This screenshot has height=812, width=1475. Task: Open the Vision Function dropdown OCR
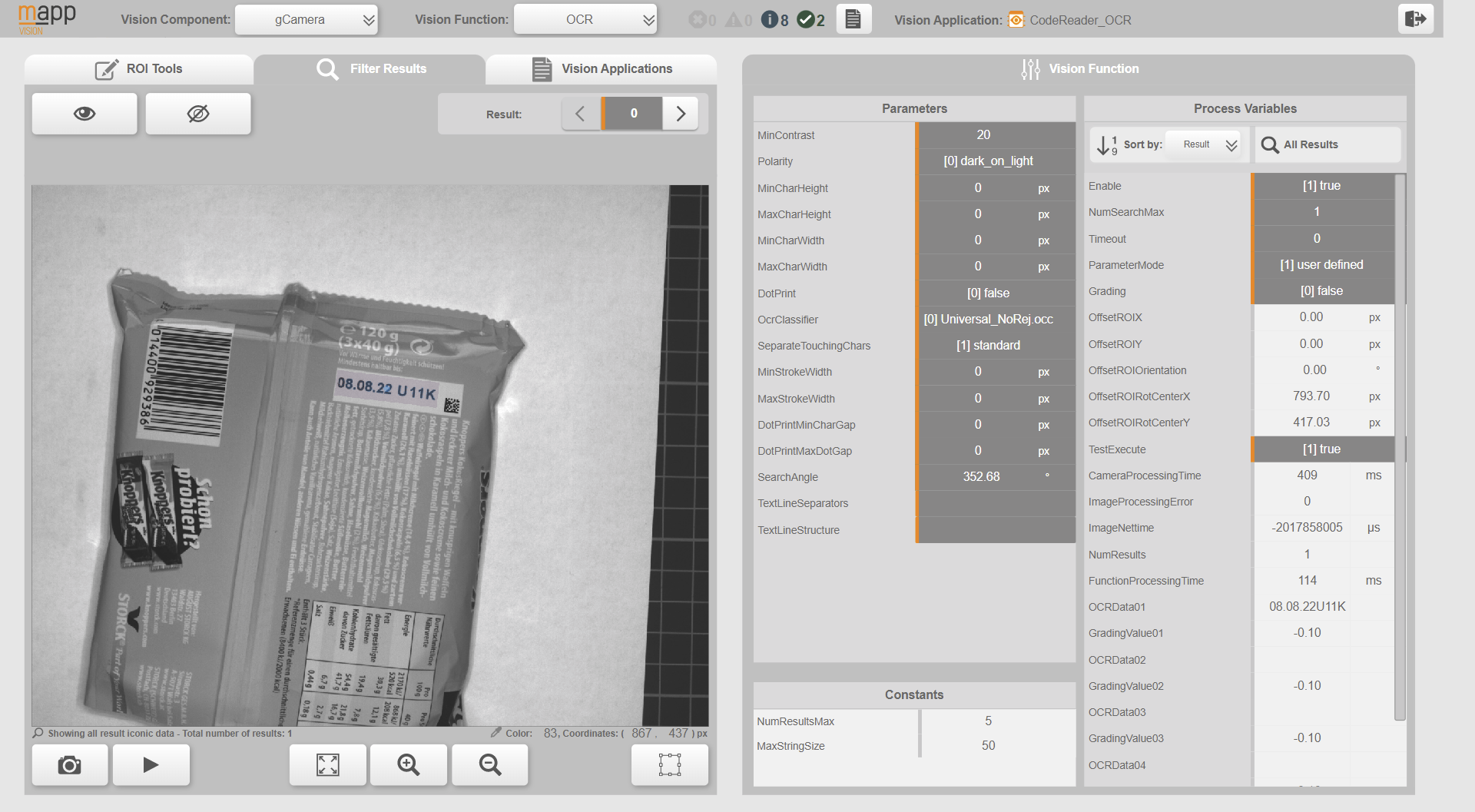tap(585, 20)
